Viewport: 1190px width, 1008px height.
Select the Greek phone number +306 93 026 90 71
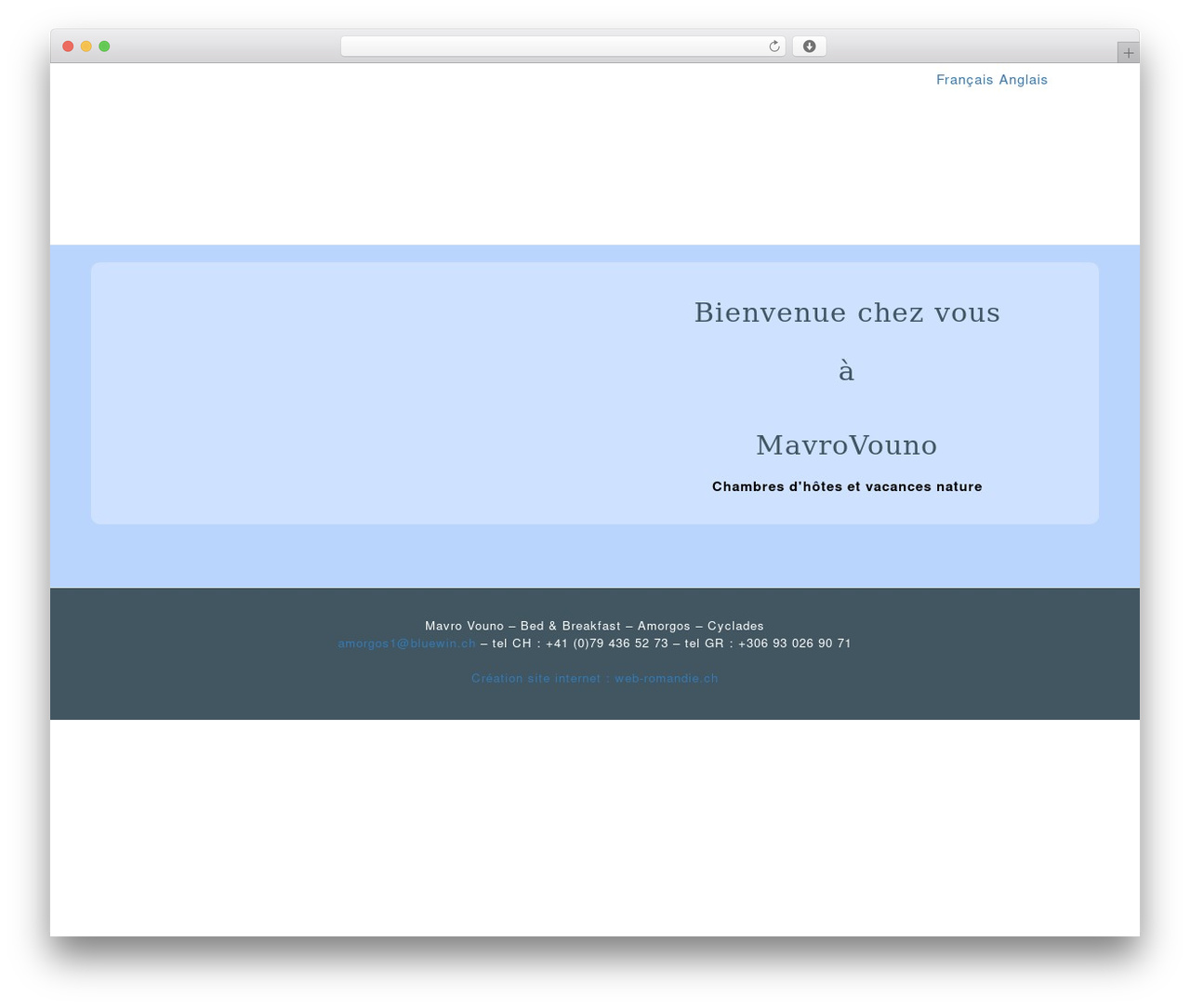795,643
